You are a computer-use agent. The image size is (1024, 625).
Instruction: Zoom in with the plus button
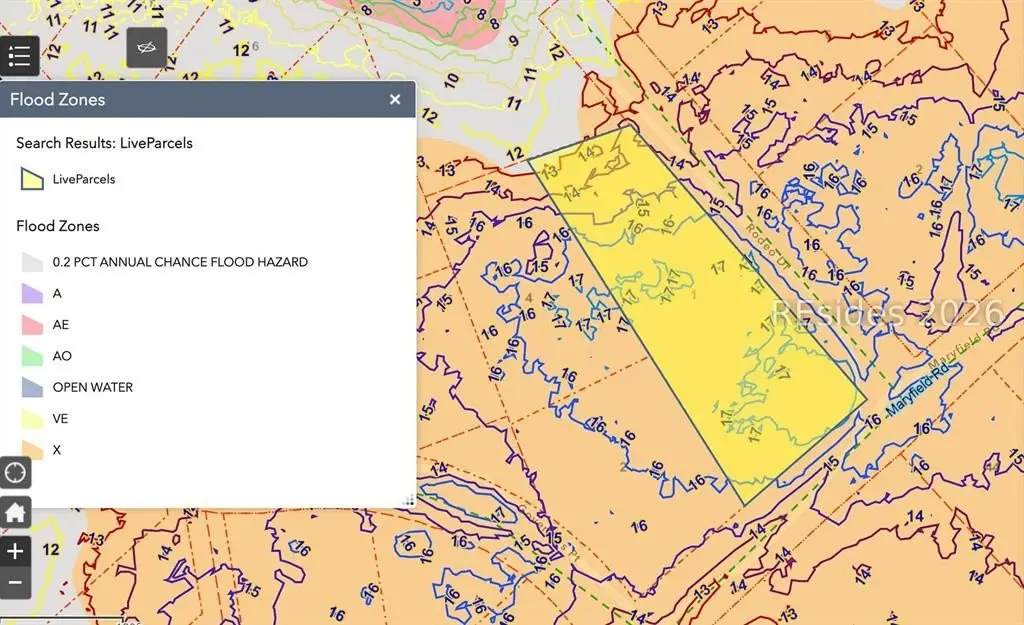coord(15,551)
